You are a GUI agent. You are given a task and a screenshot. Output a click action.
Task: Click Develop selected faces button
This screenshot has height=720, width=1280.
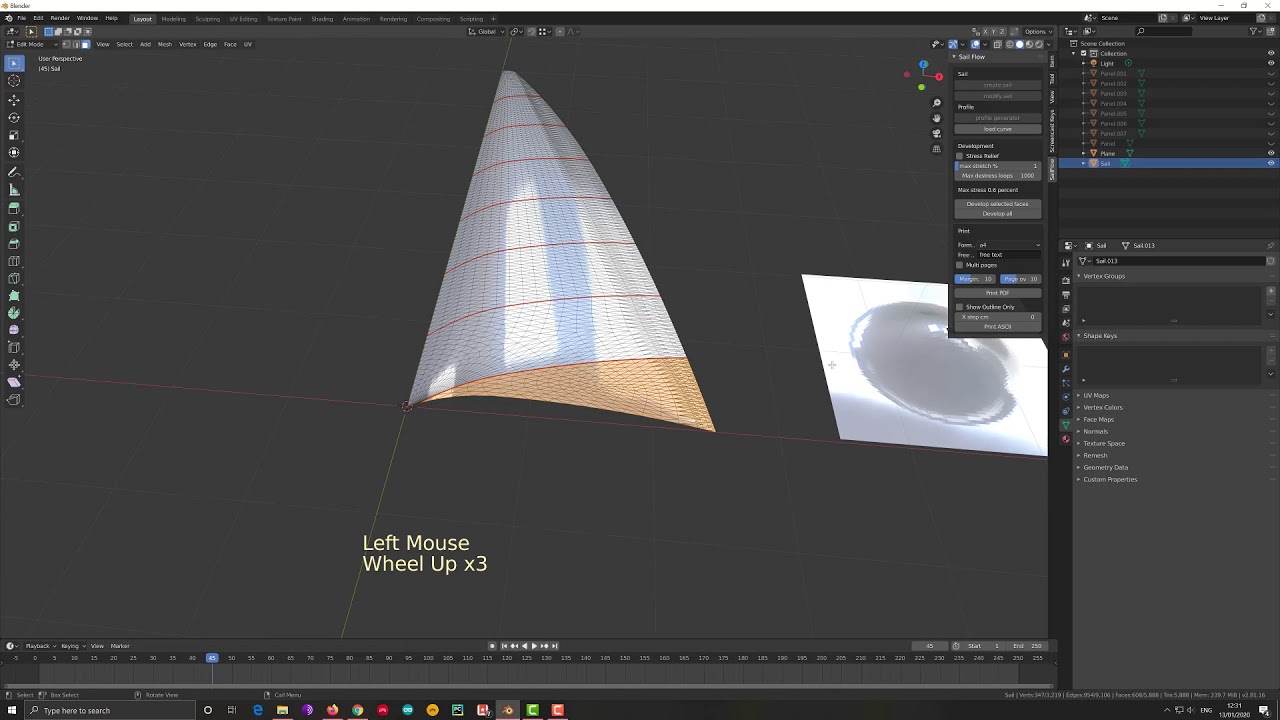tap(998, 204)
